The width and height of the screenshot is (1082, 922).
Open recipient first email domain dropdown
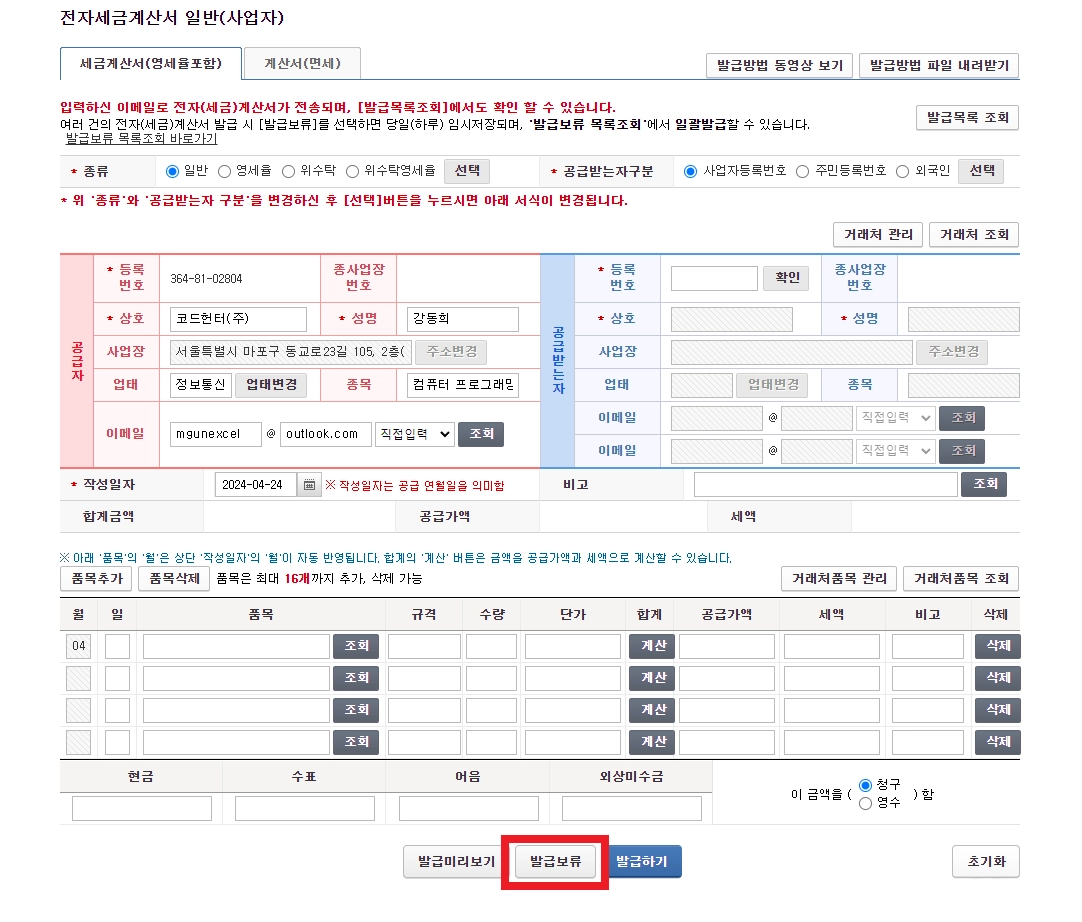pos(895,418)
